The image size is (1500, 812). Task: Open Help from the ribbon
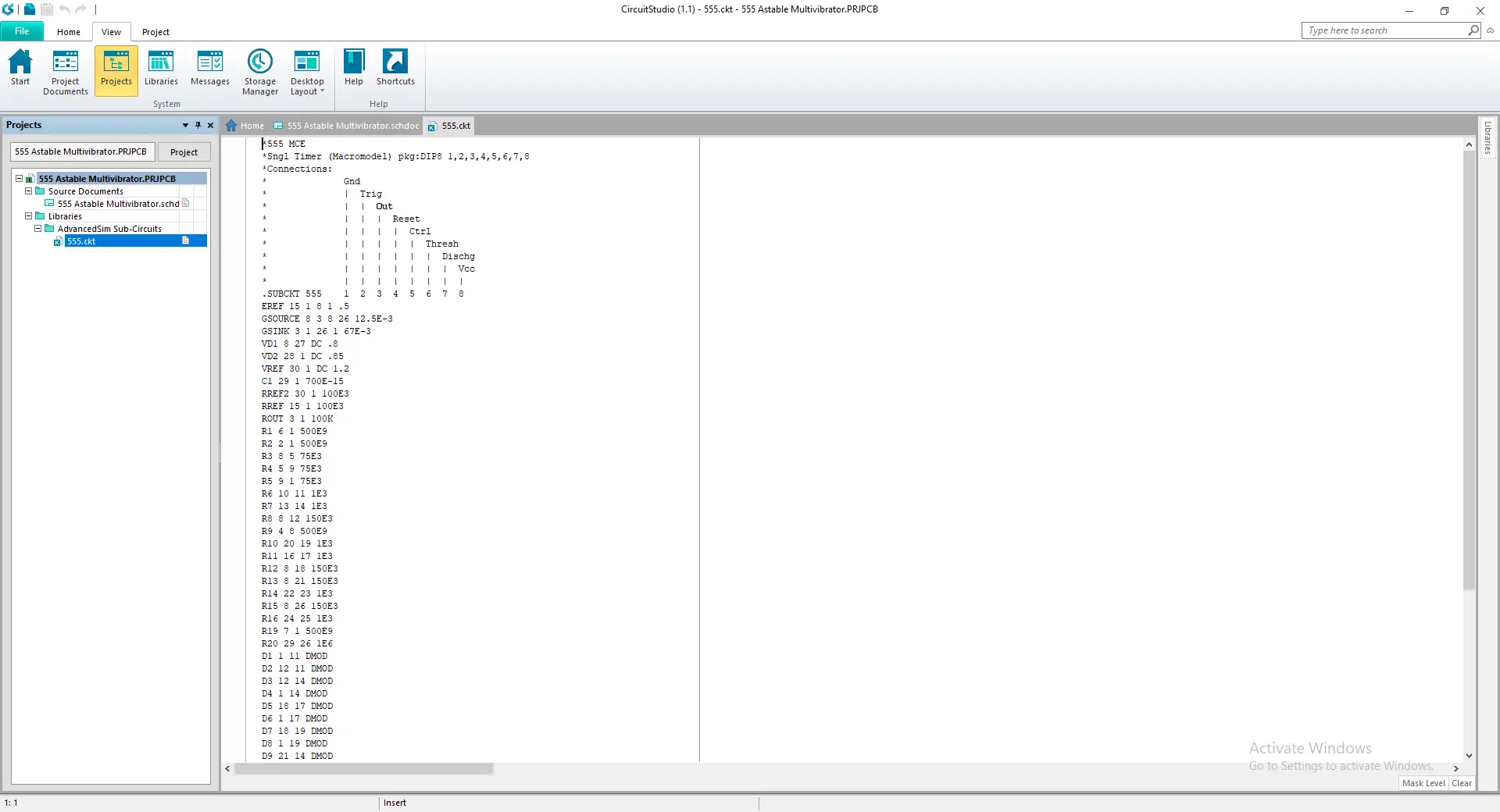pyautogui.click(x=354, y=68)
